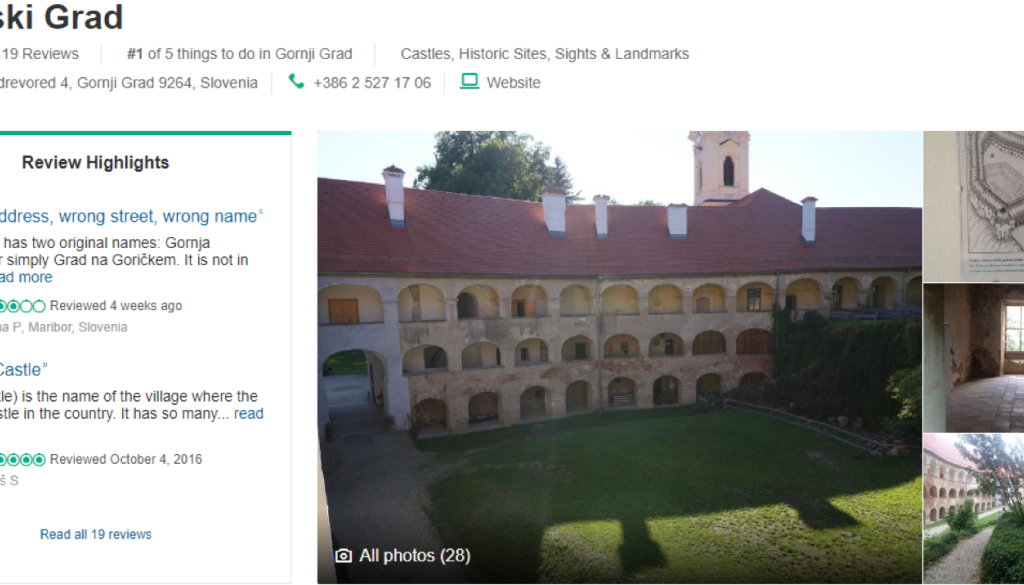Expand the Castle review with read link

[x=249, y=413]
